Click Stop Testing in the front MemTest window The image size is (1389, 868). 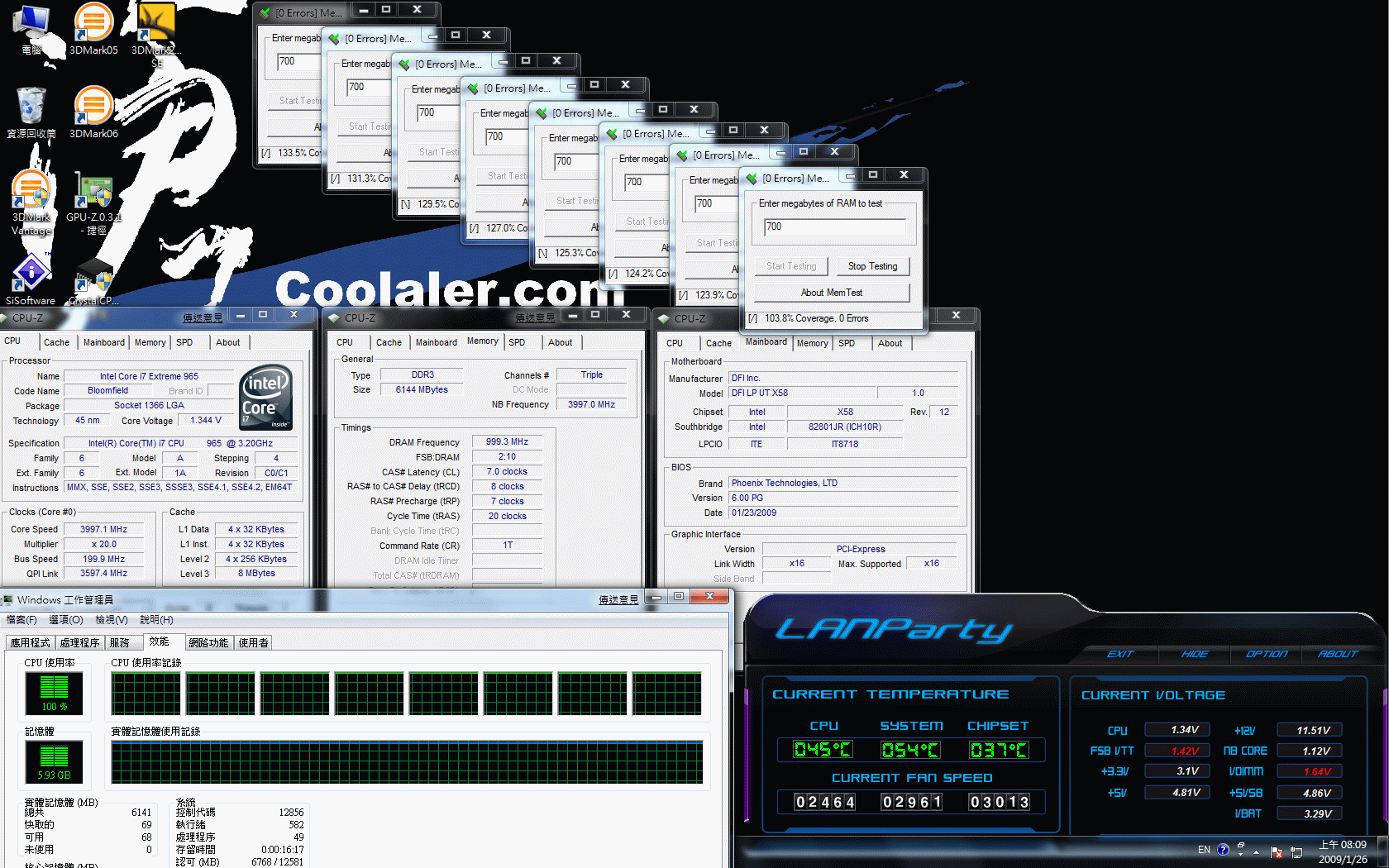[872, 266]
